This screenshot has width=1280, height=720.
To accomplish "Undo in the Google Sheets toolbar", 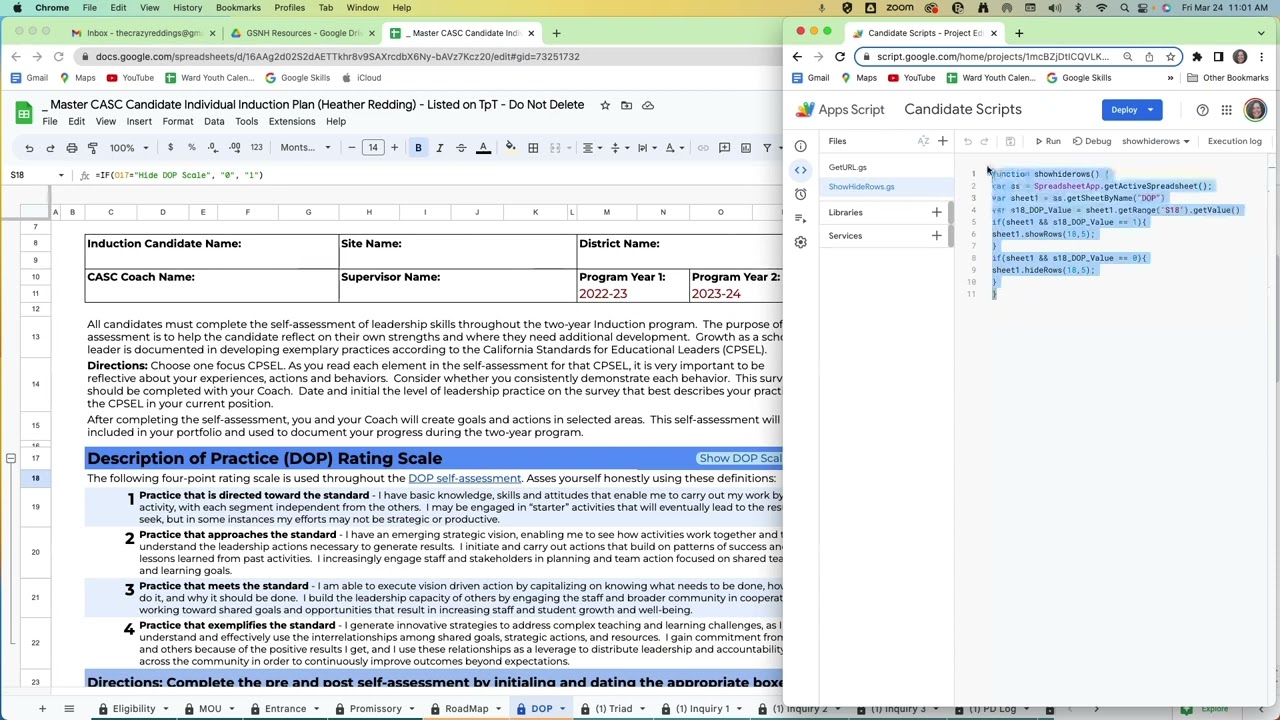I will (x=29, y=148).
